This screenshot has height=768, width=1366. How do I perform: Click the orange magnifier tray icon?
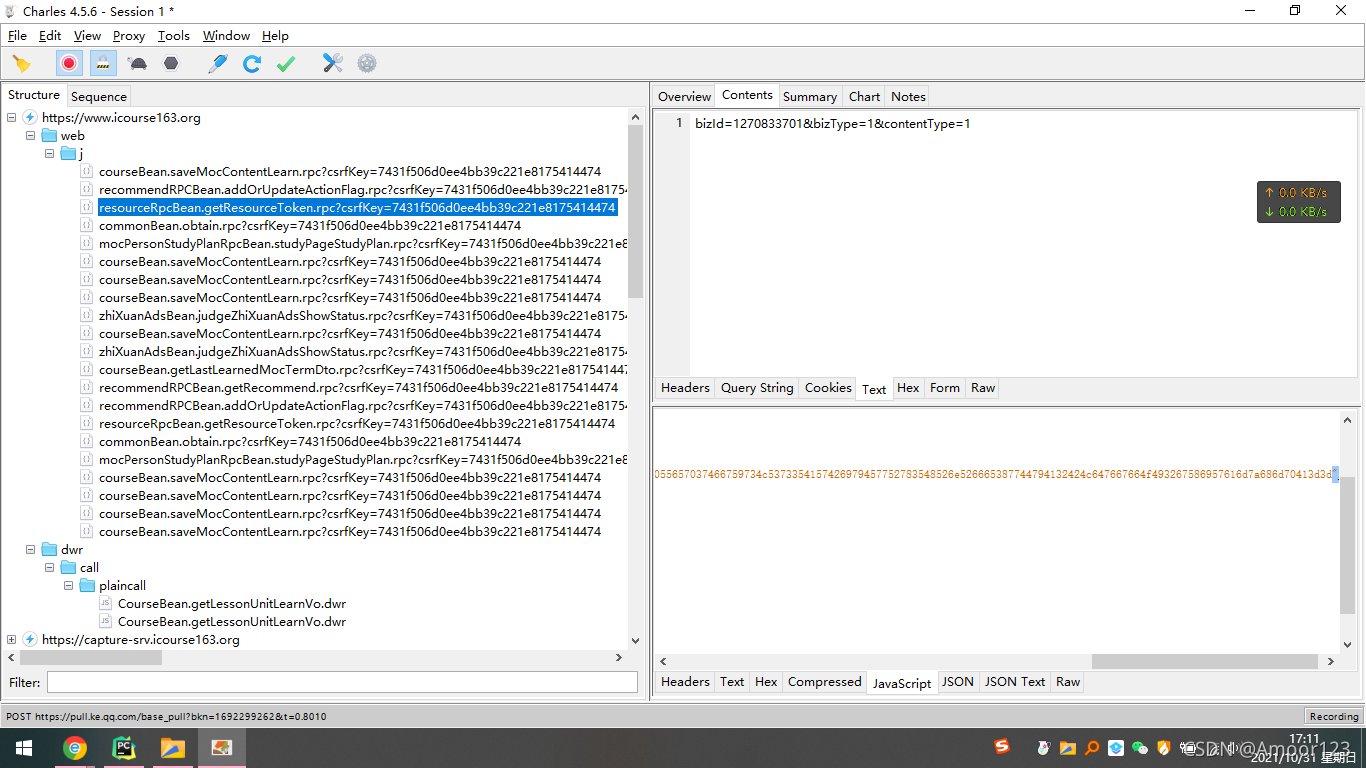pyautogui.click(x=1092, y=747)
